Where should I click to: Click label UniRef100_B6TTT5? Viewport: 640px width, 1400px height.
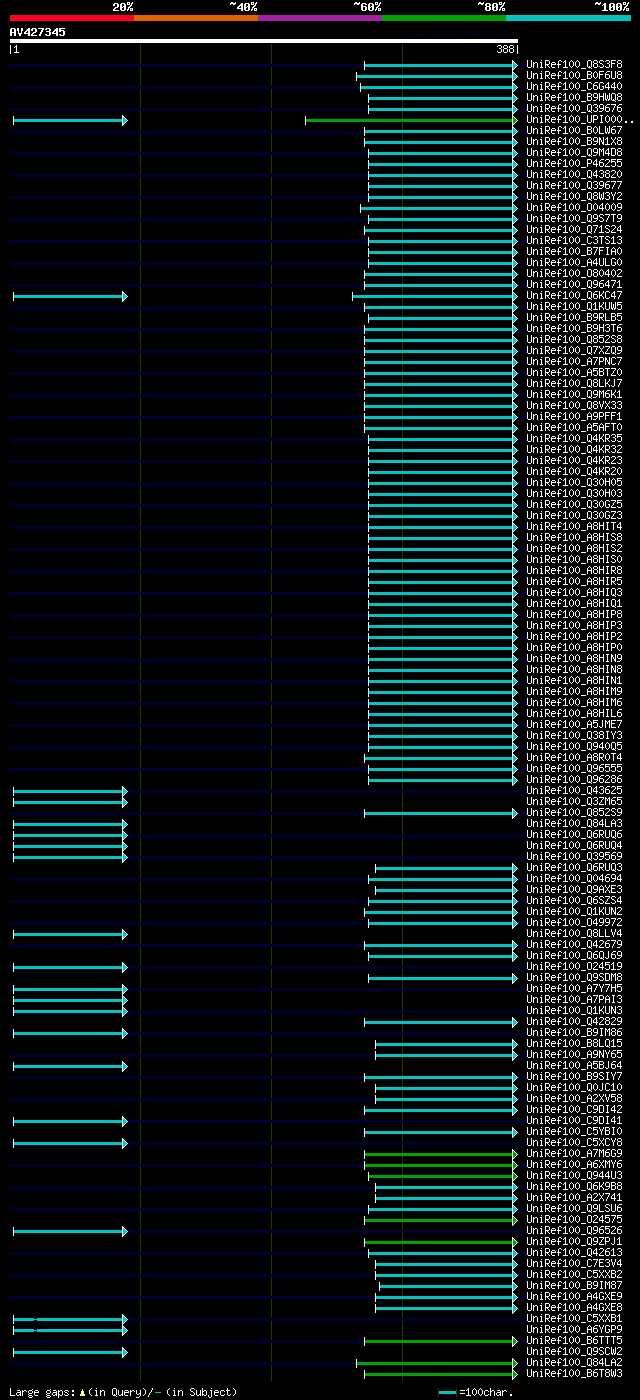coord(574,1340)
